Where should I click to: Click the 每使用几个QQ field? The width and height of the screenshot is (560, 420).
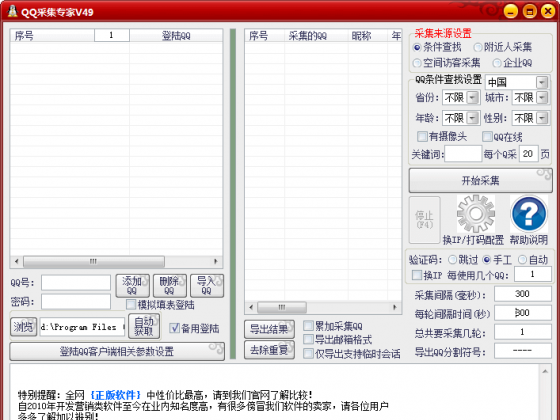[532, 274]
